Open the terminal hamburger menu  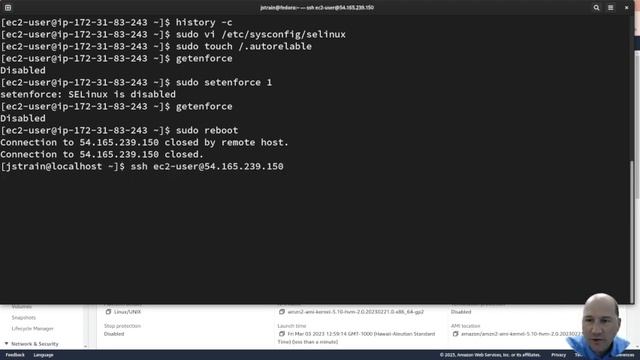click(611, 7)
